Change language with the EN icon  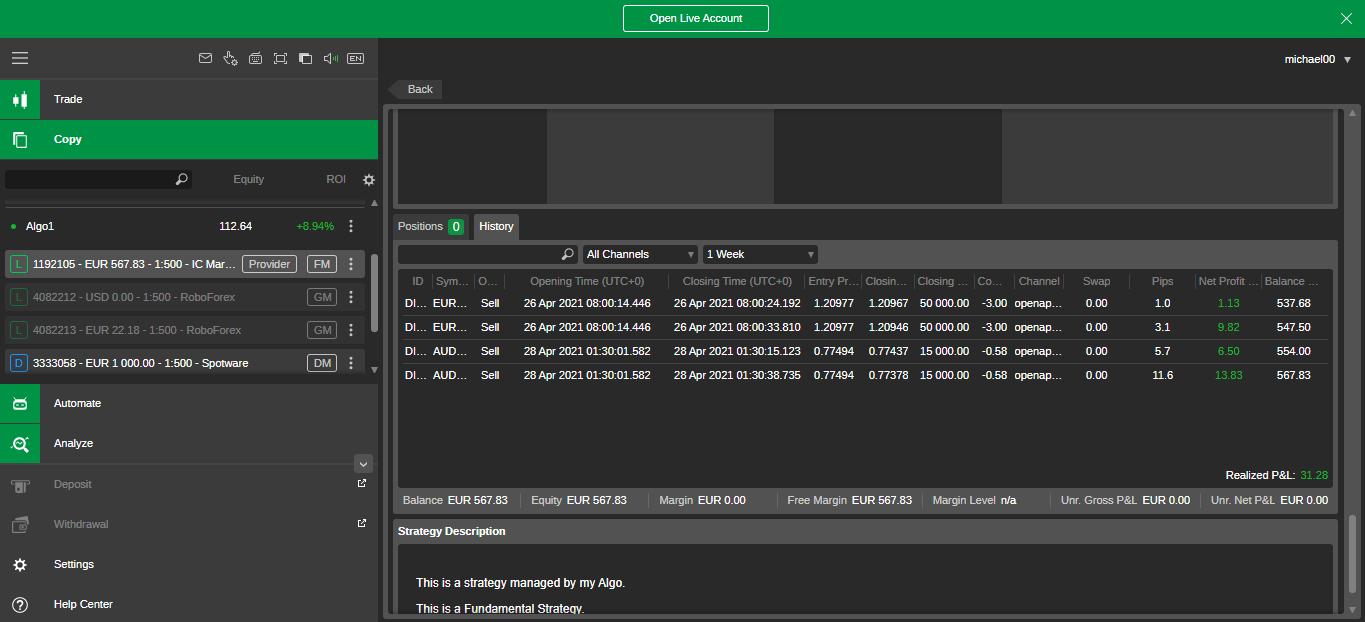(355, 58)
